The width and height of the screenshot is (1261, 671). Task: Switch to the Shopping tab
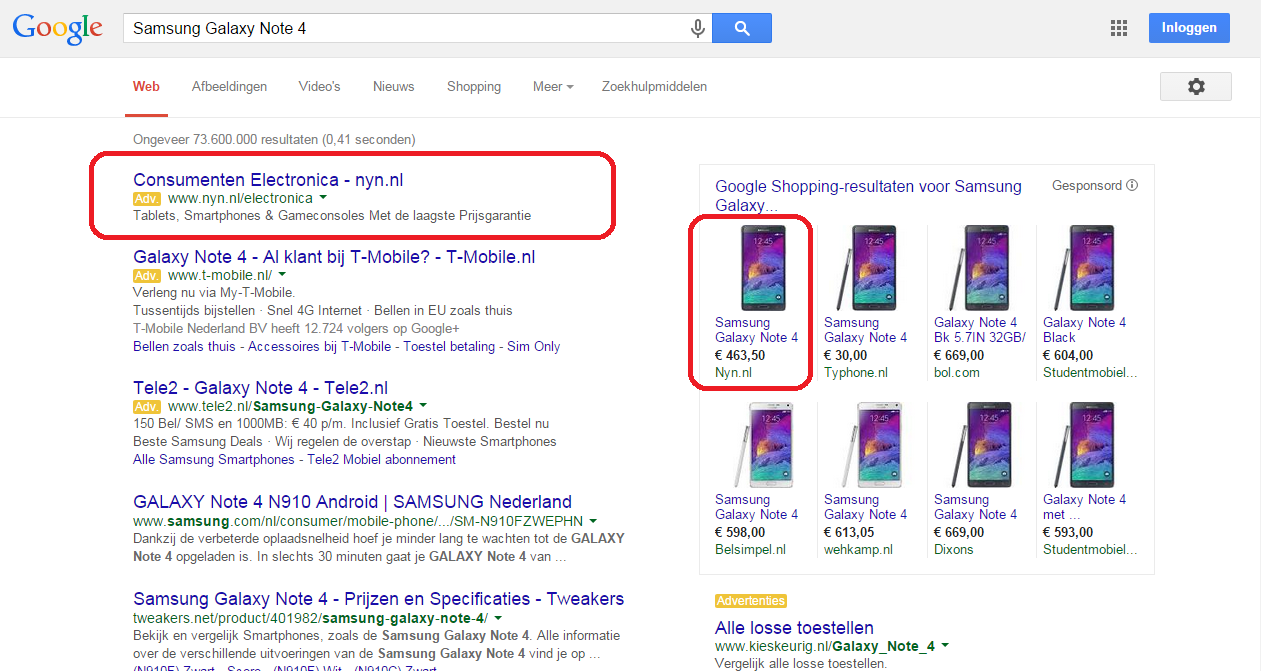(x=474, y=87)
